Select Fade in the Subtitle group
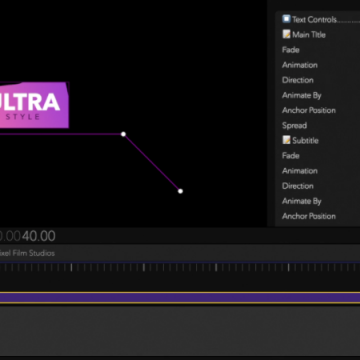This screenshot has width=360, height=360. (x=291, y=156)
